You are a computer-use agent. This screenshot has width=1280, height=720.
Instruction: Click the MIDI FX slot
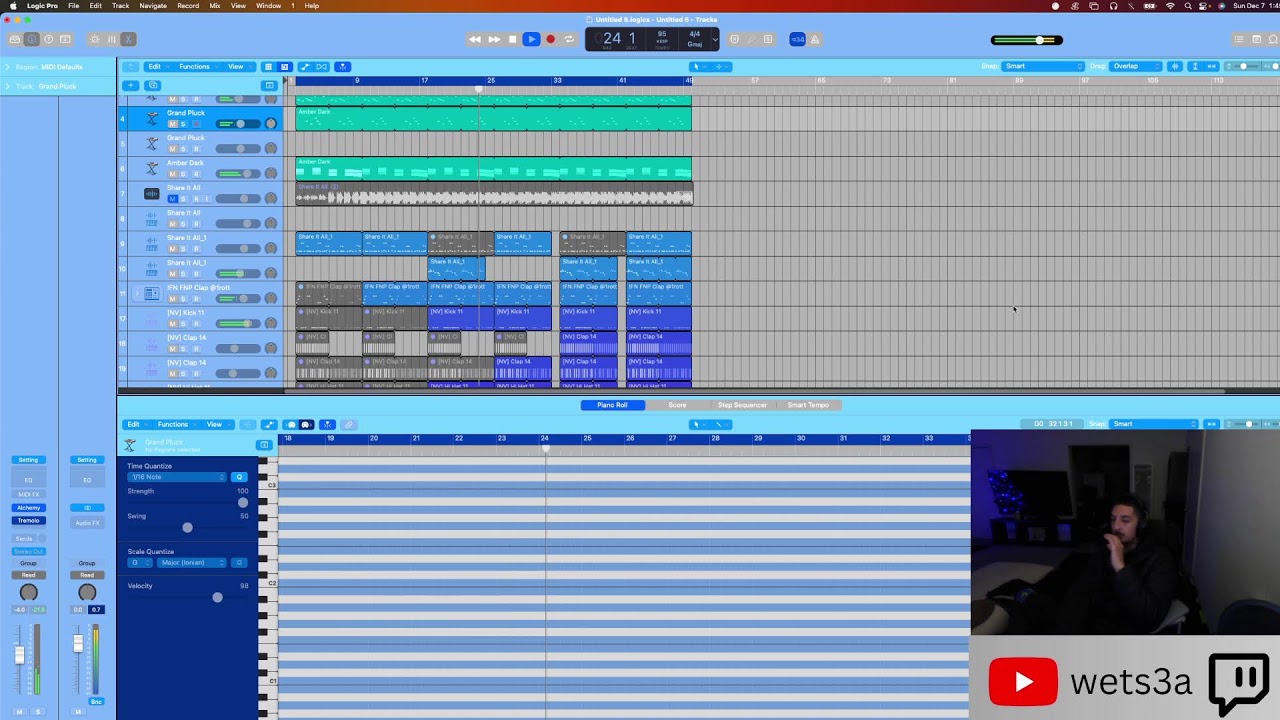click(x=28, y=494)
